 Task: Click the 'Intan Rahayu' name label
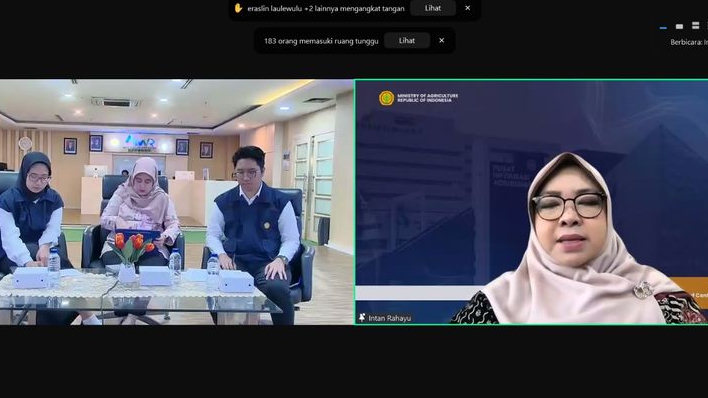pyautogui.click(x=390, y=318)
